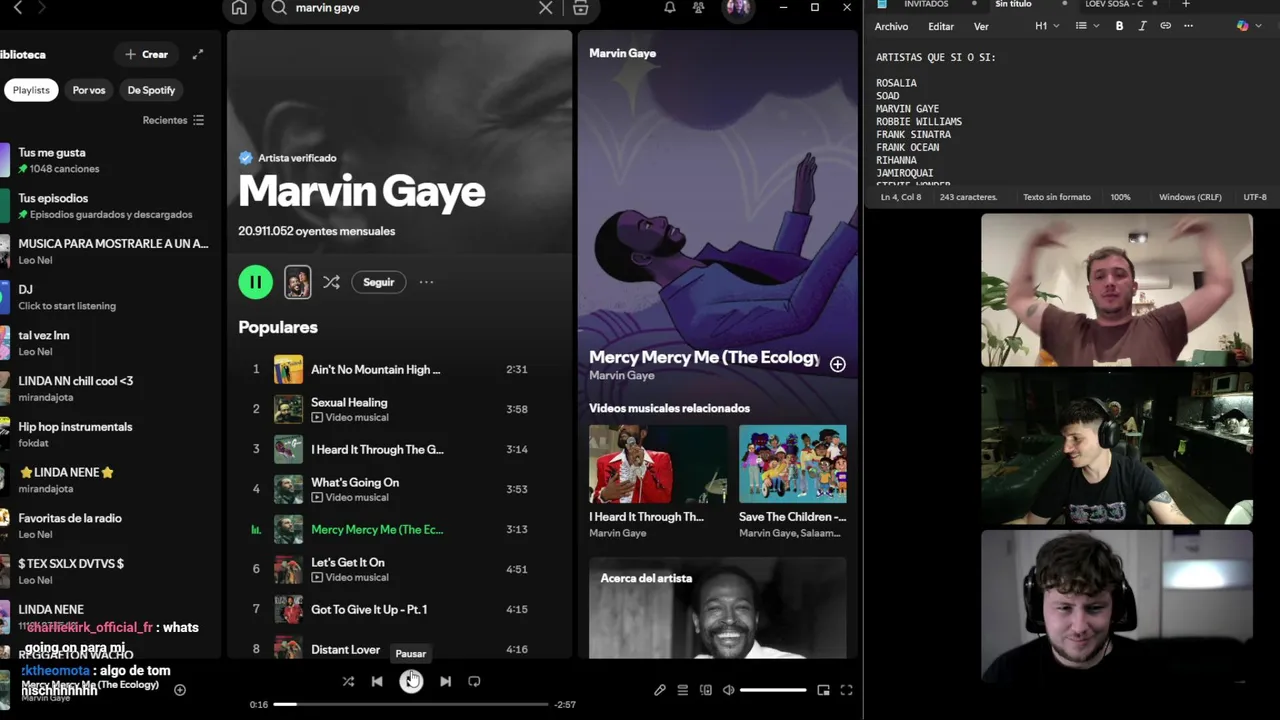Open 'Save The Children' video thumbnail
Image resolution: width=1280 pixels, height=720 pixels.
click(792, 464)
